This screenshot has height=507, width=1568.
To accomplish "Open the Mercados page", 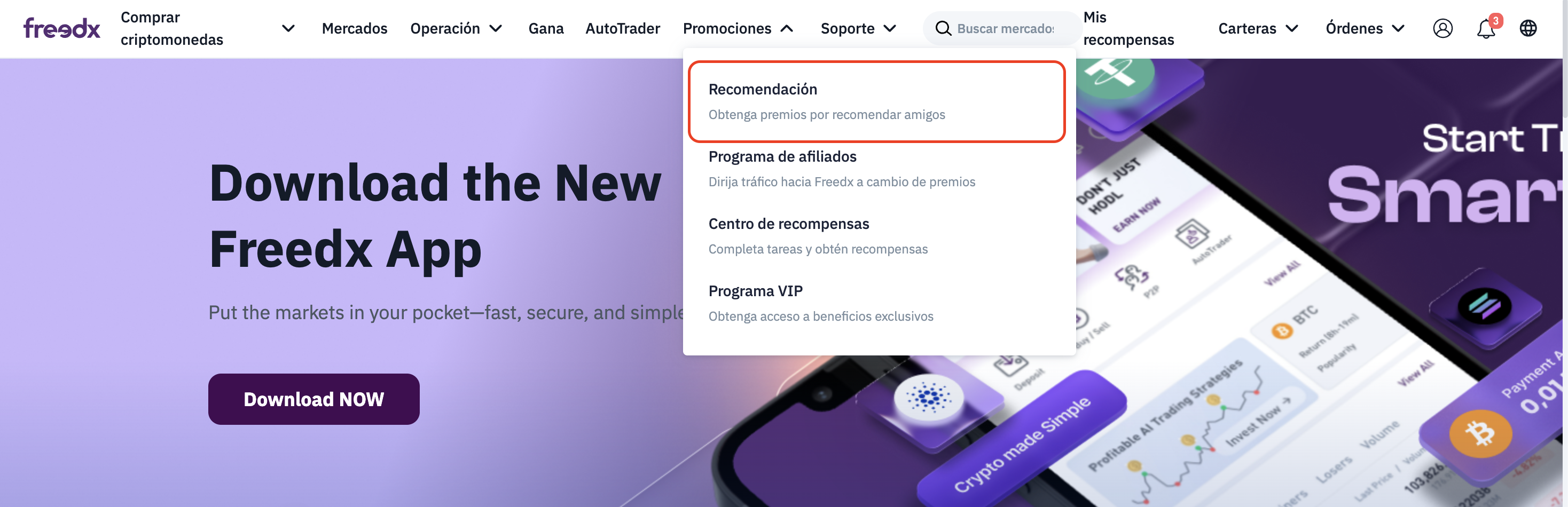I will [x=354, y=29].
